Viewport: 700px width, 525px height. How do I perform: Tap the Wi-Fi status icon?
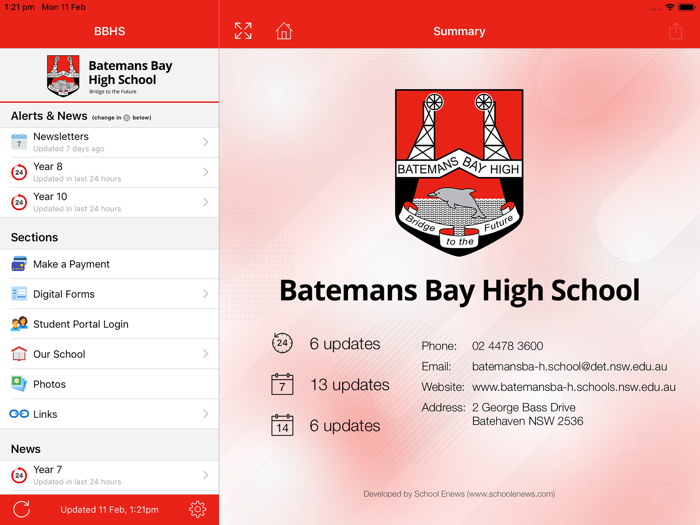coord(669,7)
